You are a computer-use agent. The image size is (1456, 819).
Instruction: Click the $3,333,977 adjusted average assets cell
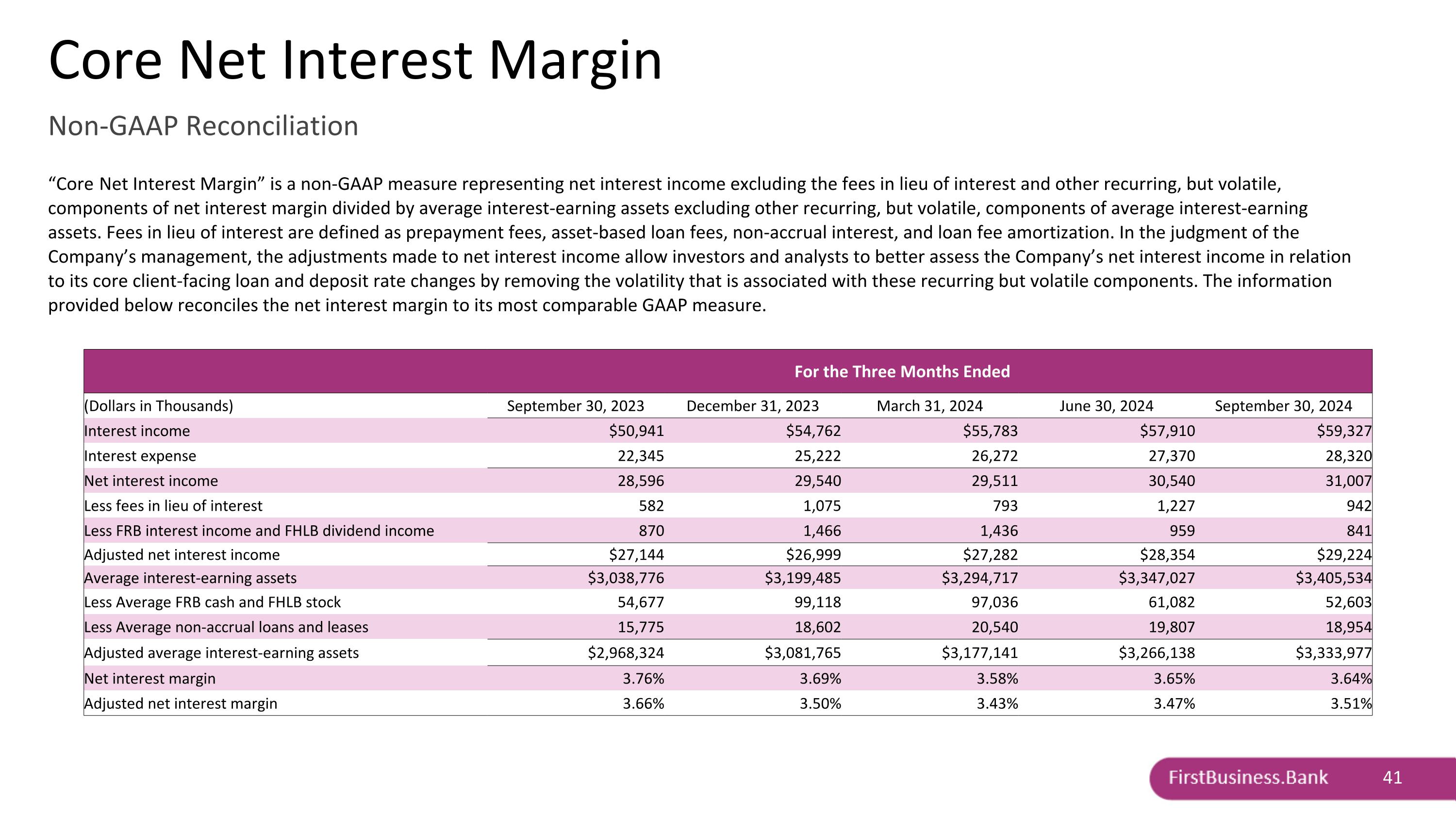pyautogui.click(x=1333, y=653)
